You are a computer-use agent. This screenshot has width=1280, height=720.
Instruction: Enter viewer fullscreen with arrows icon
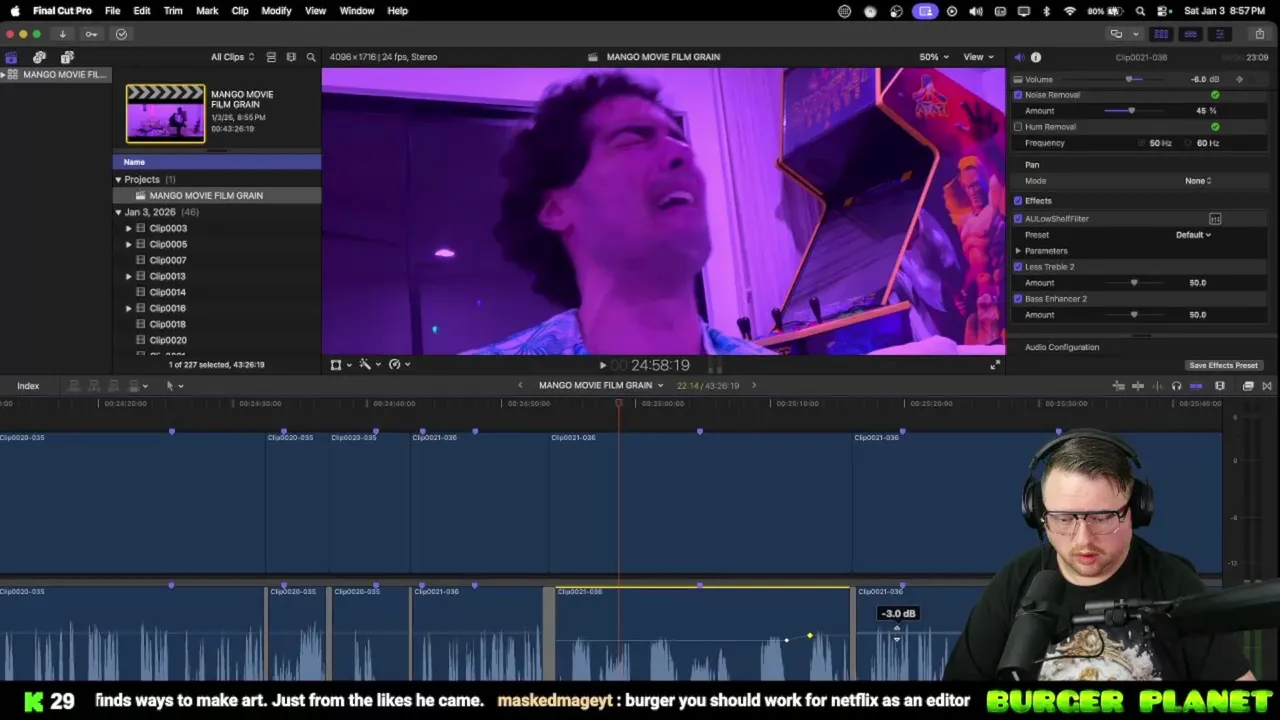click(994, 365)
